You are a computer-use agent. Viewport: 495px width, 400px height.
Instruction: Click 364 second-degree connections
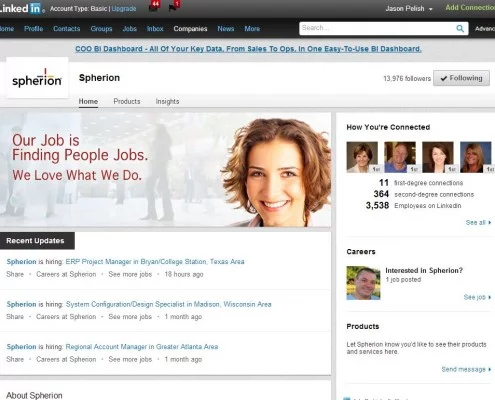[x=424, y=194]
